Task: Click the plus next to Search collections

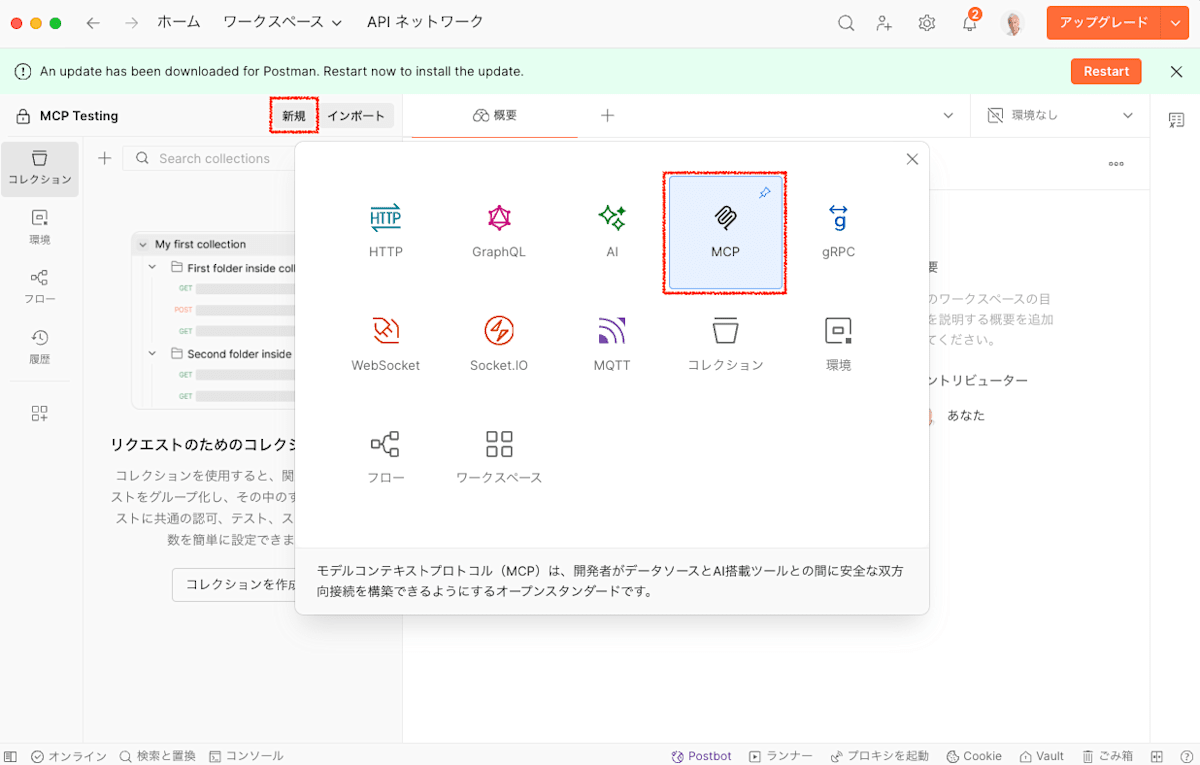Action: [x=104, y=158]
